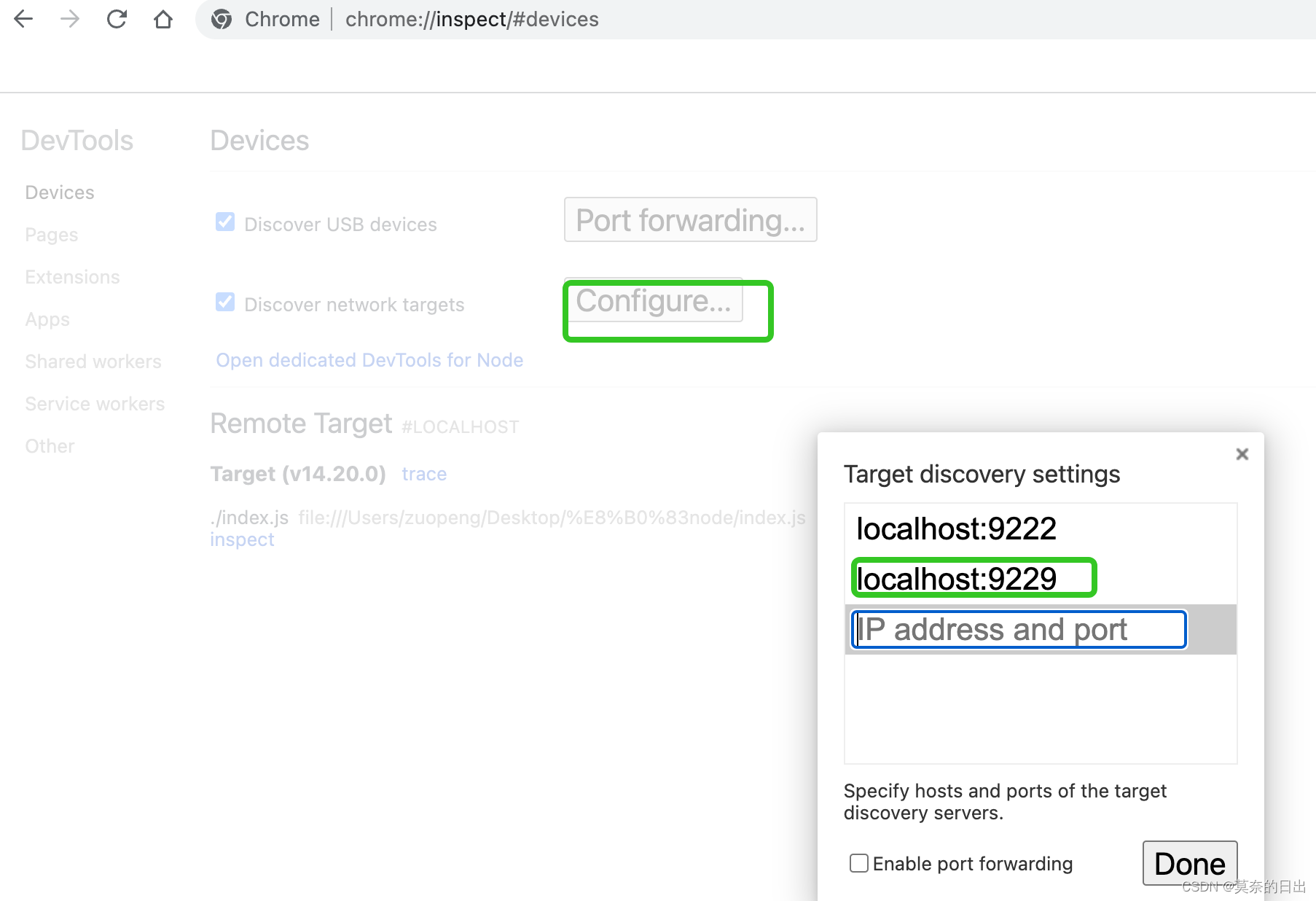Click the Configure button
The image size is (1316, 901).
pyautogui.click(x=653, y=300)
